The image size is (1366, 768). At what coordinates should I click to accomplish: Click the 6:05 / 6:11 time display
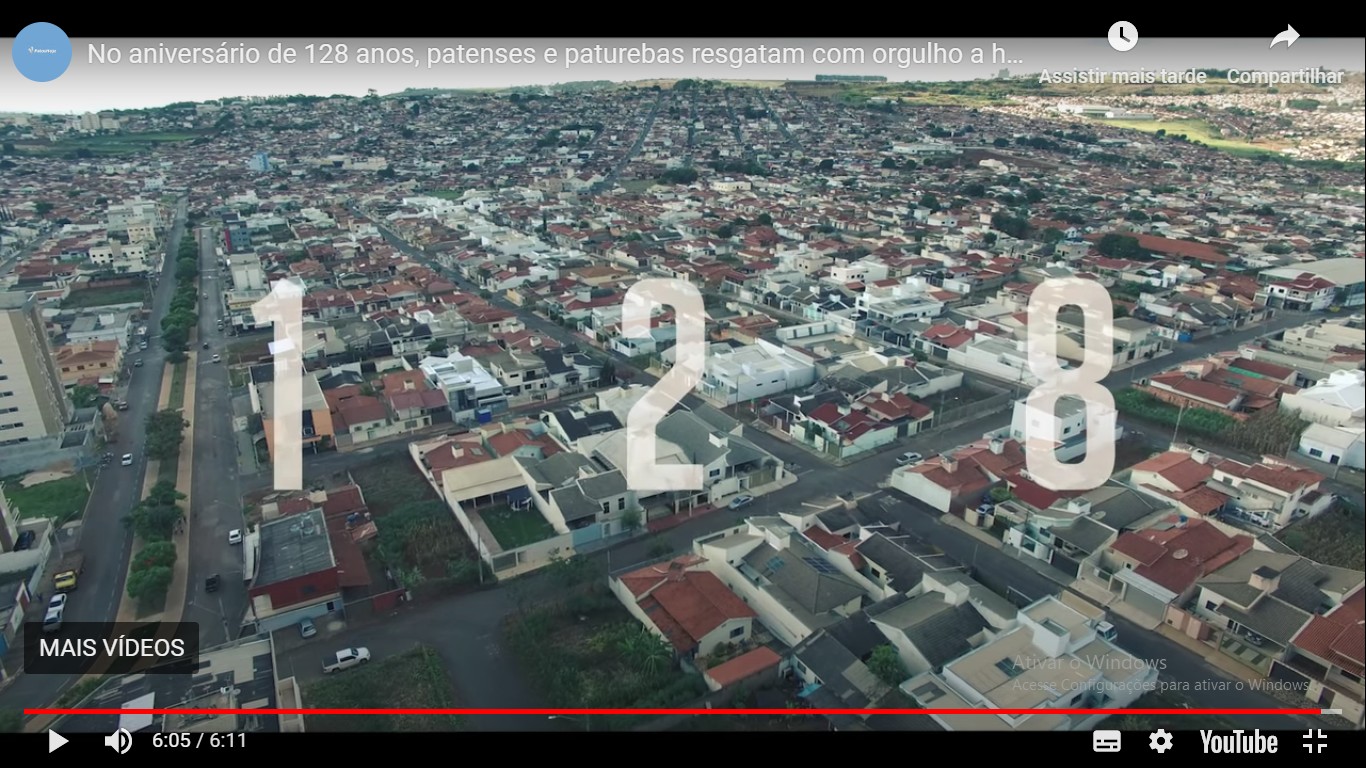point(199,741)
